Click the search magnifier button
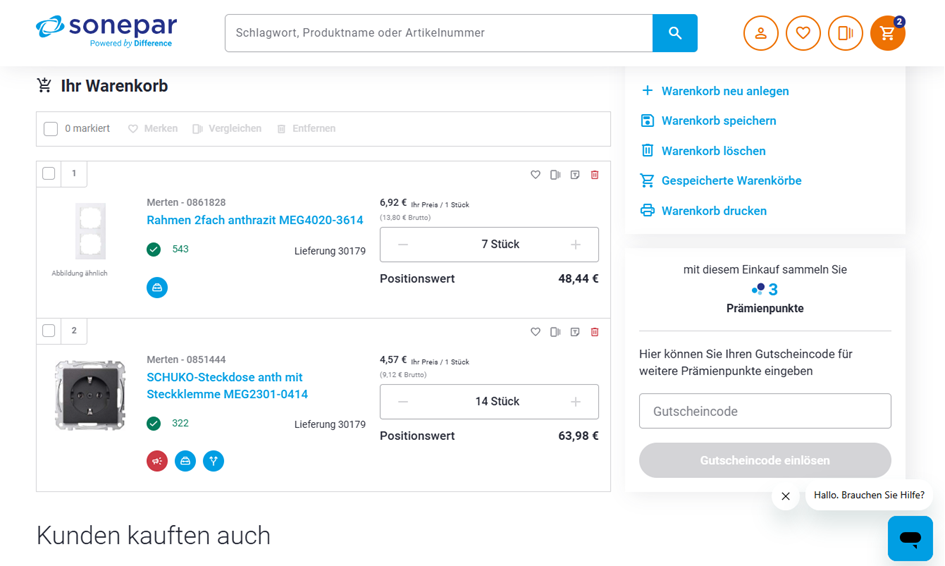This screenshot has width=945, height=566. [x=675, y=33]
